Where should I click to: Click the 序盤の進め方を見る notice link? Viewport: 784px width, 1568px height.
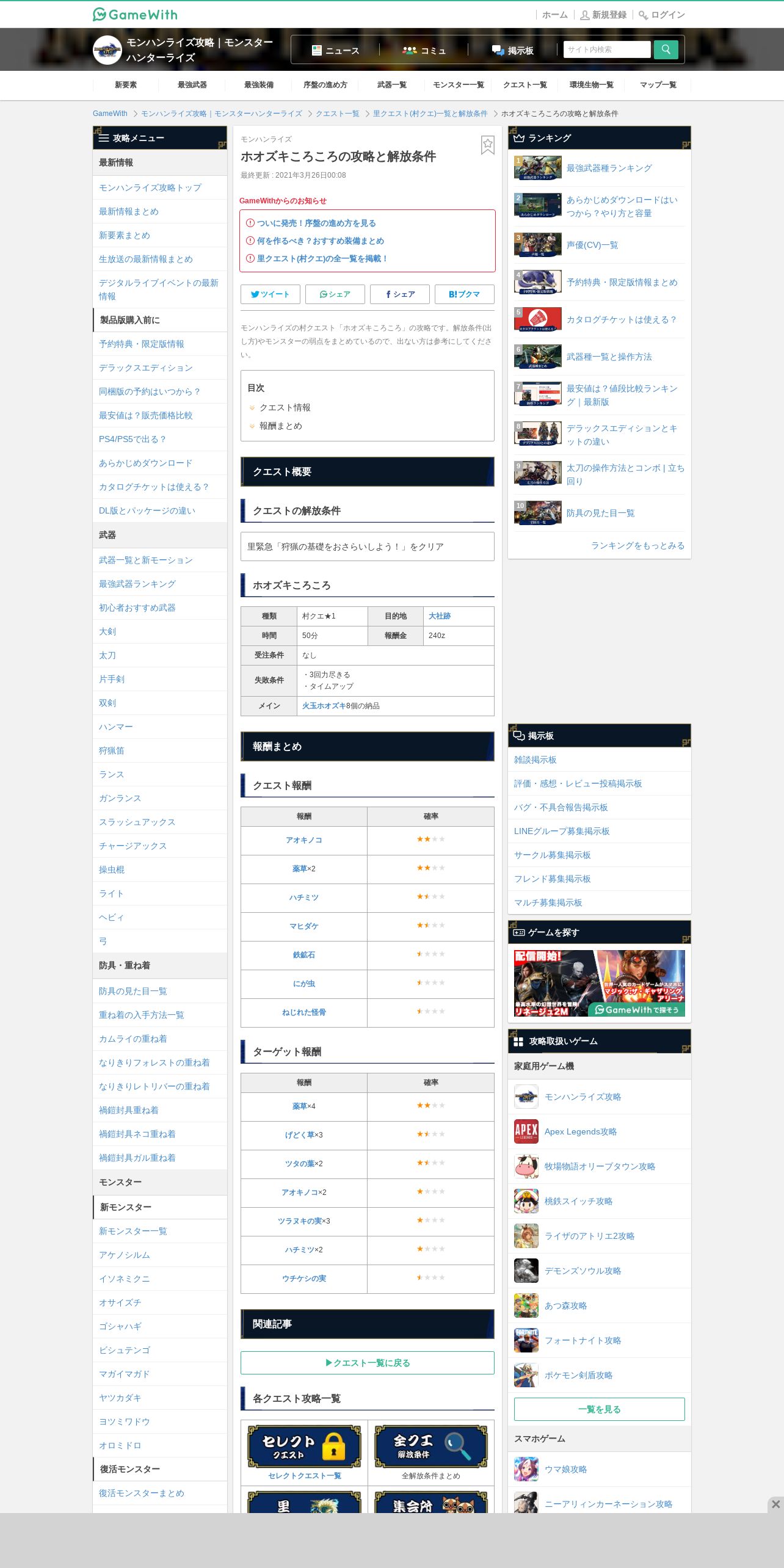pyautogui.click(x=316, y=223)
